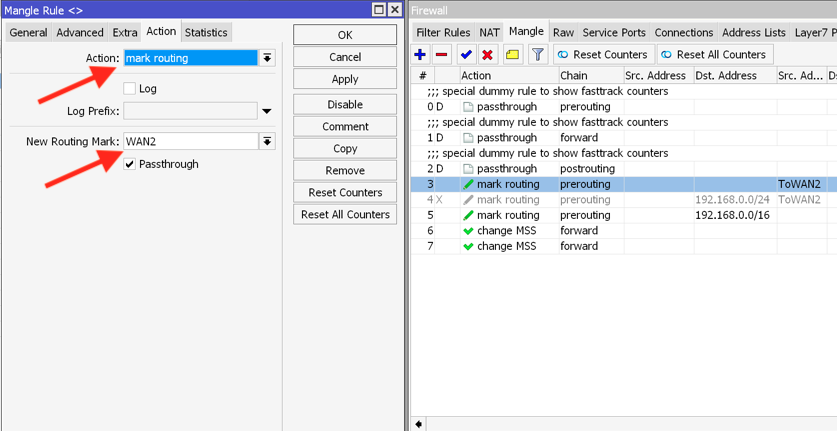Open the funnel filter icon

537,55
